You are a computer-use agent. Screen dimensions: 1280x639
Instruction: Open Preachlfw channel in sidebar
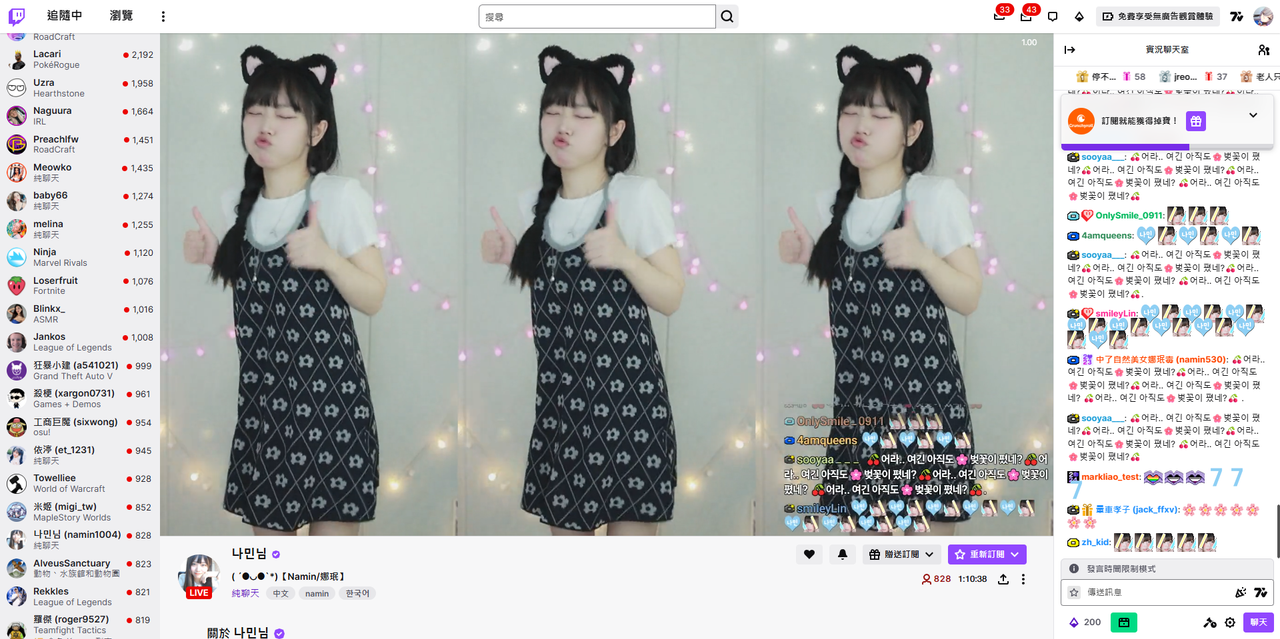click(80, 144)
